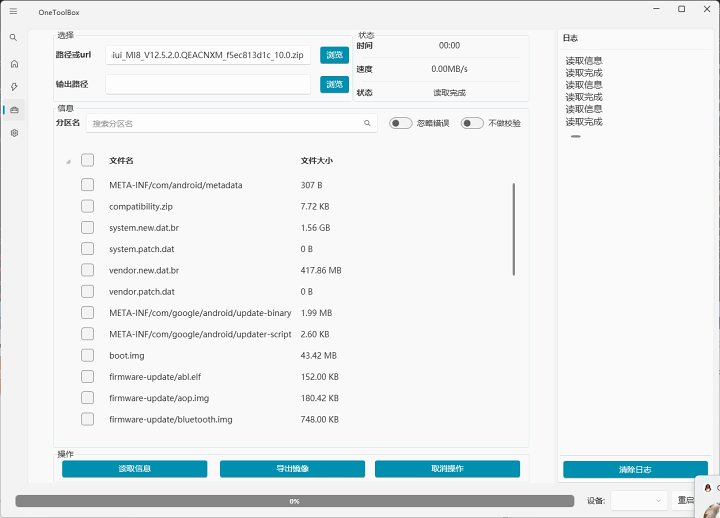
Task: Open the 设备 device dropdown
Action: click(x=639, y=500)
